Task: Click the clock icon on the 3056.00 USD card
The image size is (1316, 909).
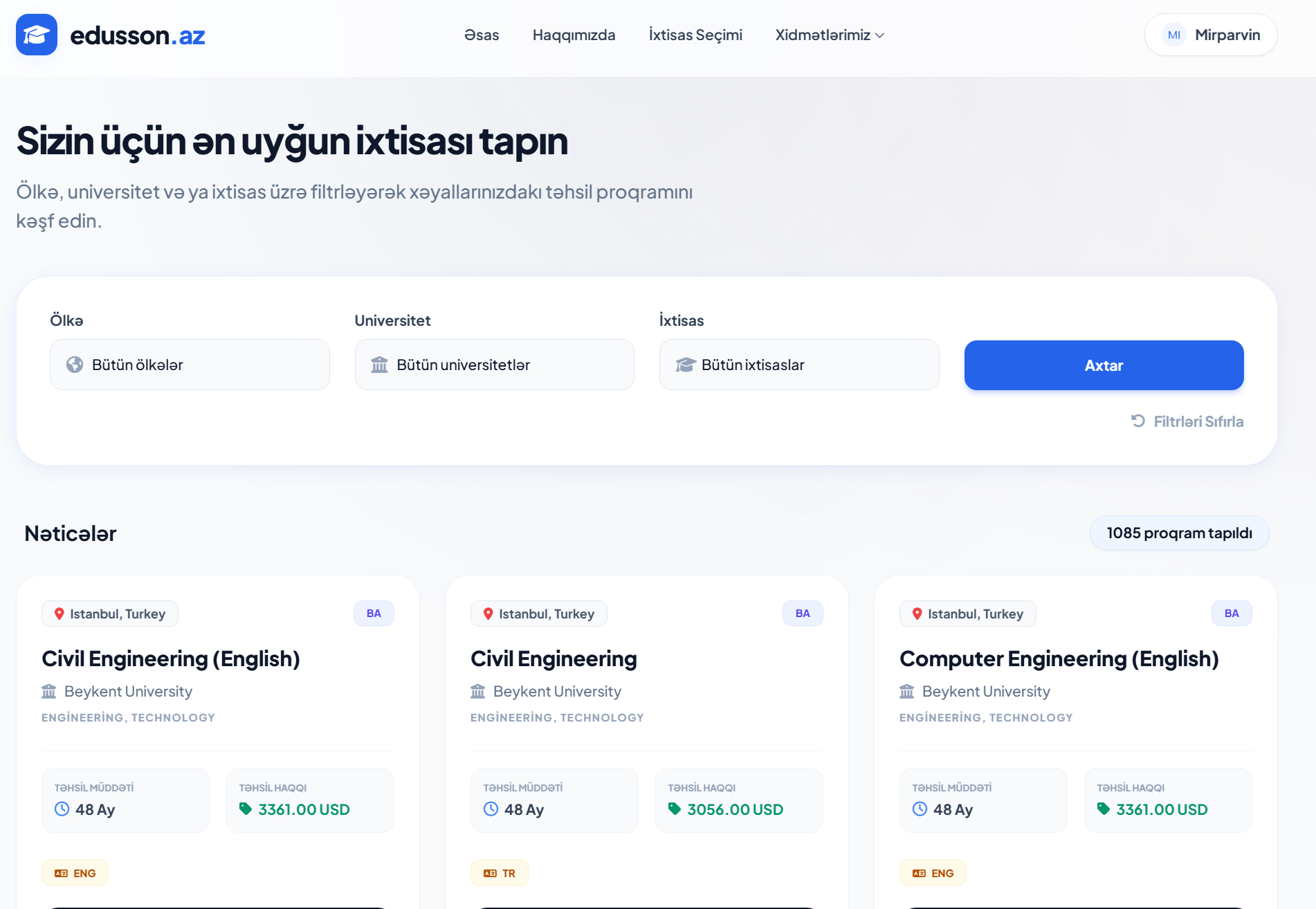Action: [x=491, y=809]
